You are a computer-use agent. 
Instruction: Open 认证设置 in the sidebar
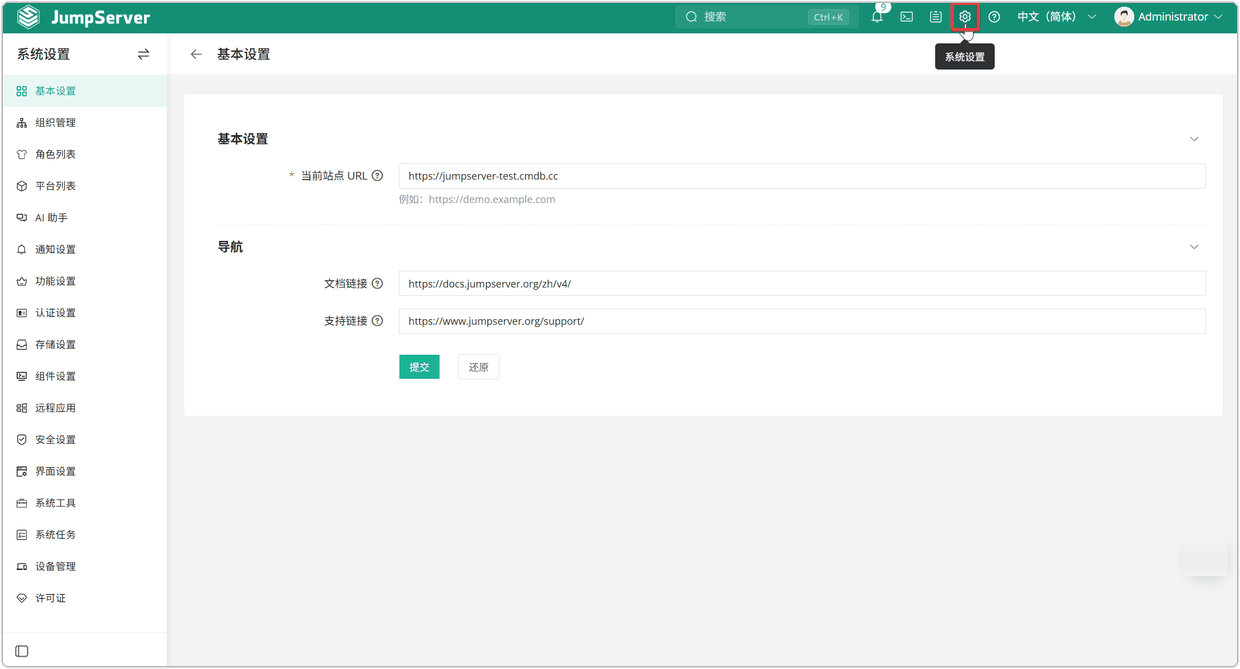[x=84, y=313]
